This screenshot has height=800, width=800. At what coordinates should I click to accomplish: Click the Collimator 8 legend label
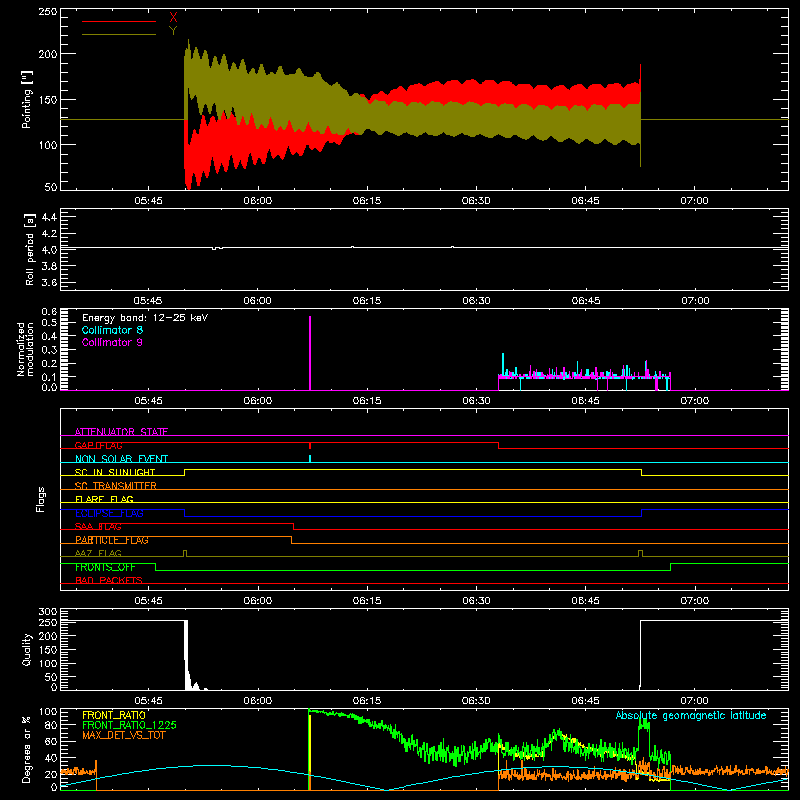(112, 330)
